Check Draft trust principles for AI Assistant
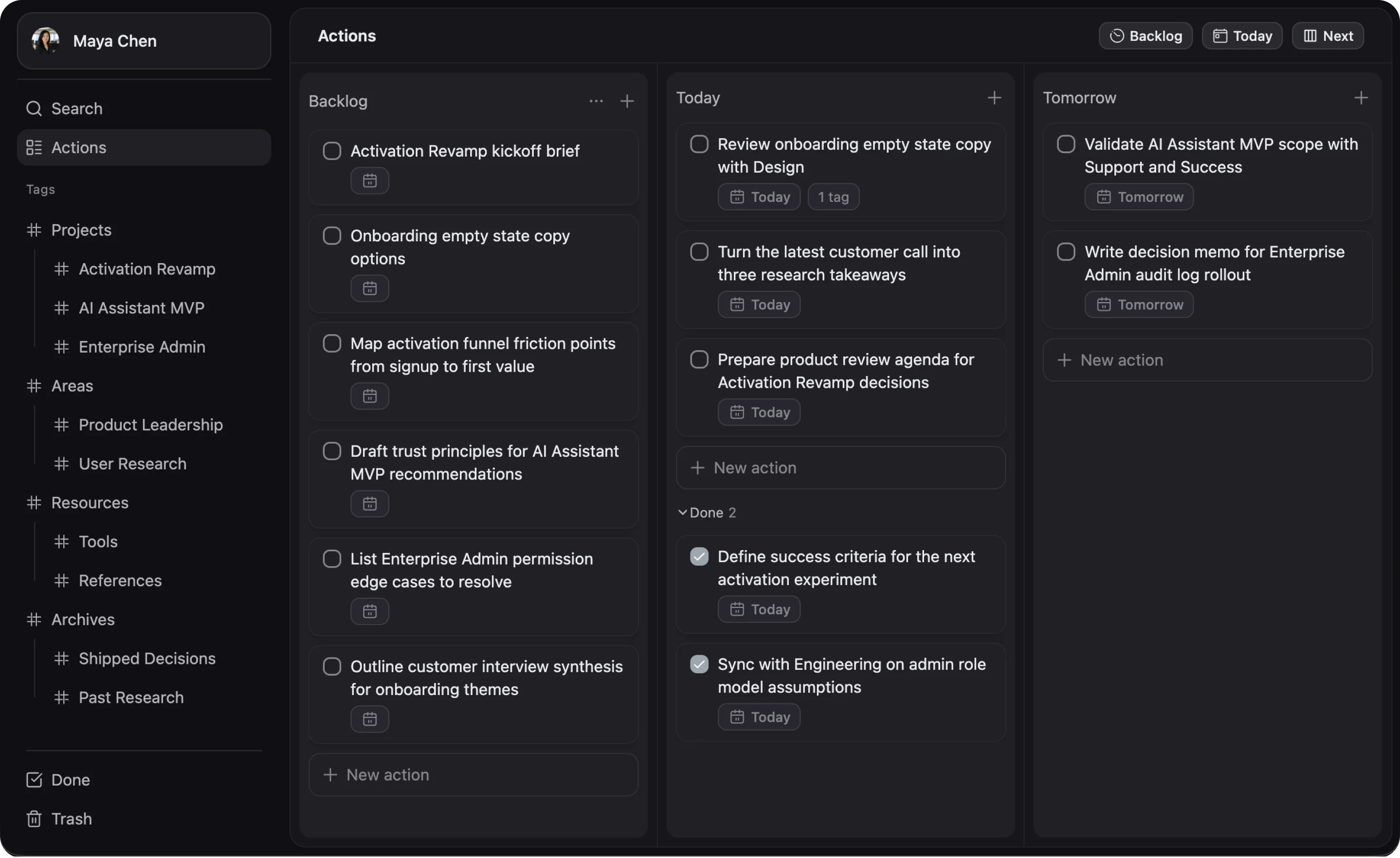This screenshot has height=858, width=1400. tap(332, 451)
